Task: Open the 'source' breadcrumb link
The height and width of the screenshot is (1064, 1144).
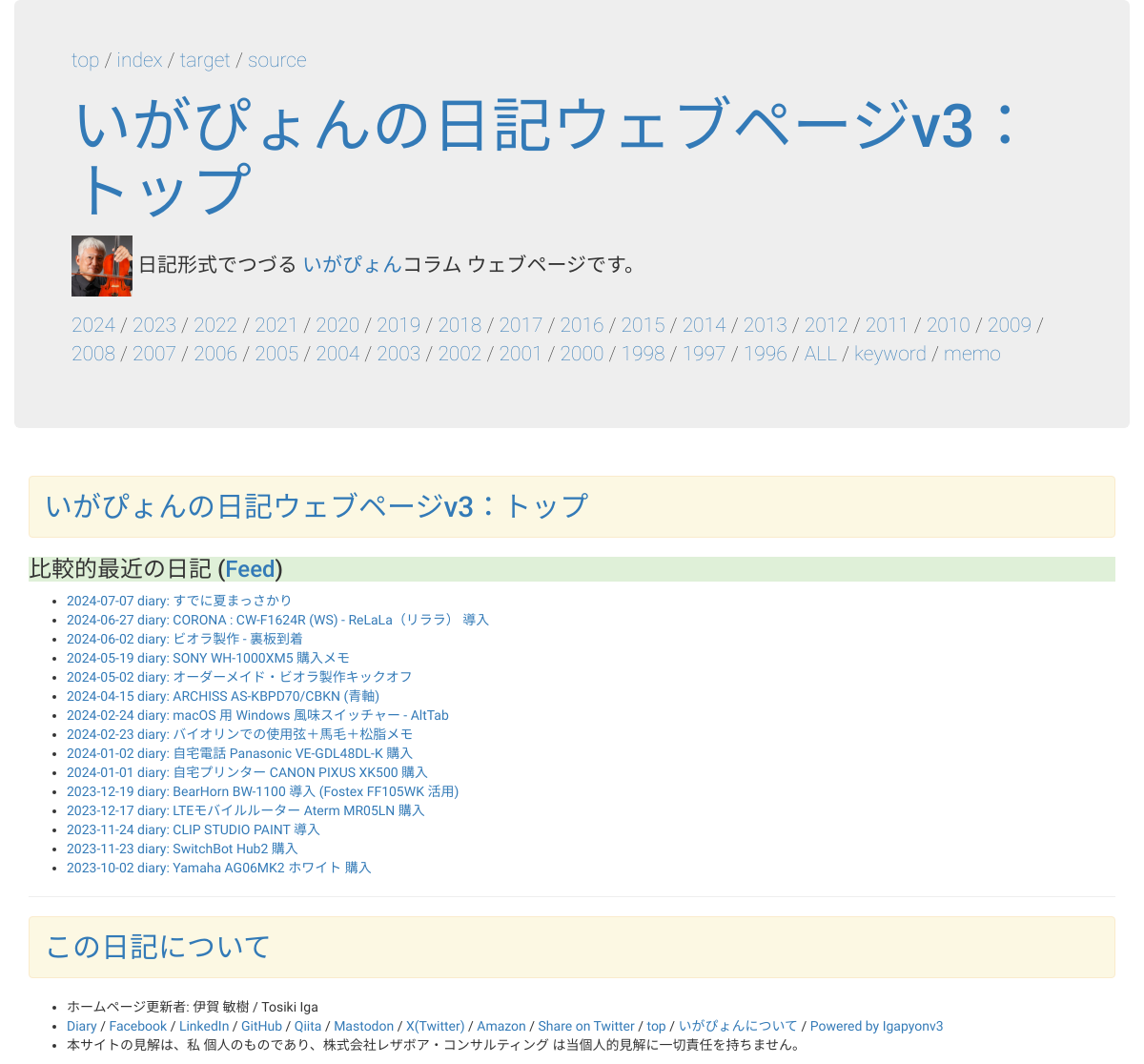Action: click(276, 60)
